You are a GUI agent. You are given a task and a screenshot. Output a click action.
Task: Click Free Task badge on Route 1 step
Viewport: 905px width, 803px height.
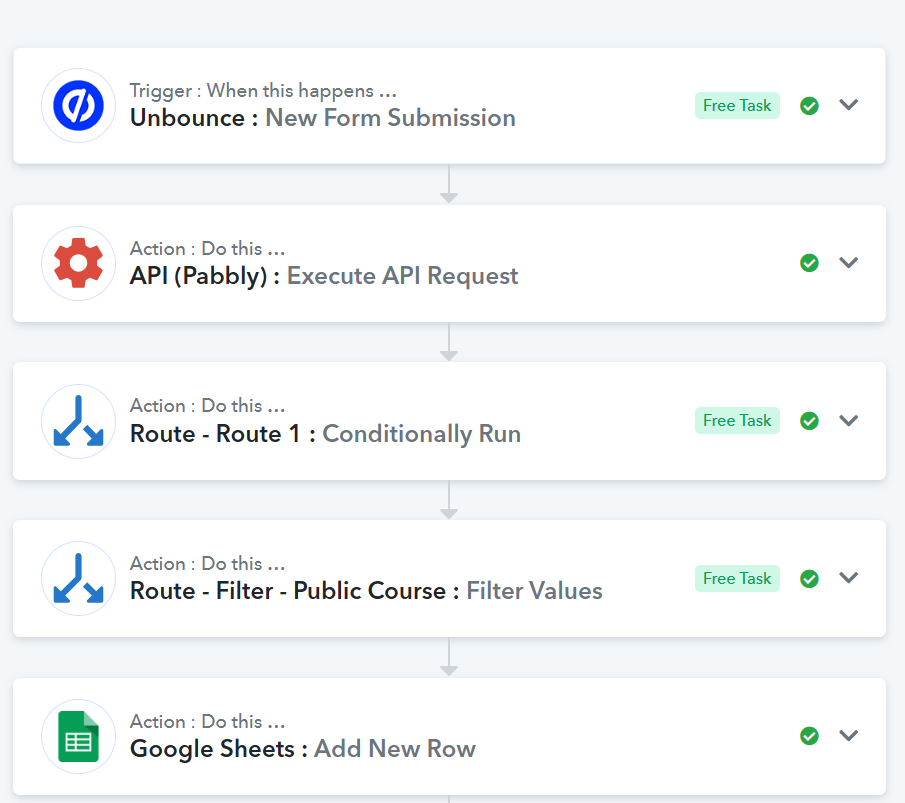tap(737, 421)
